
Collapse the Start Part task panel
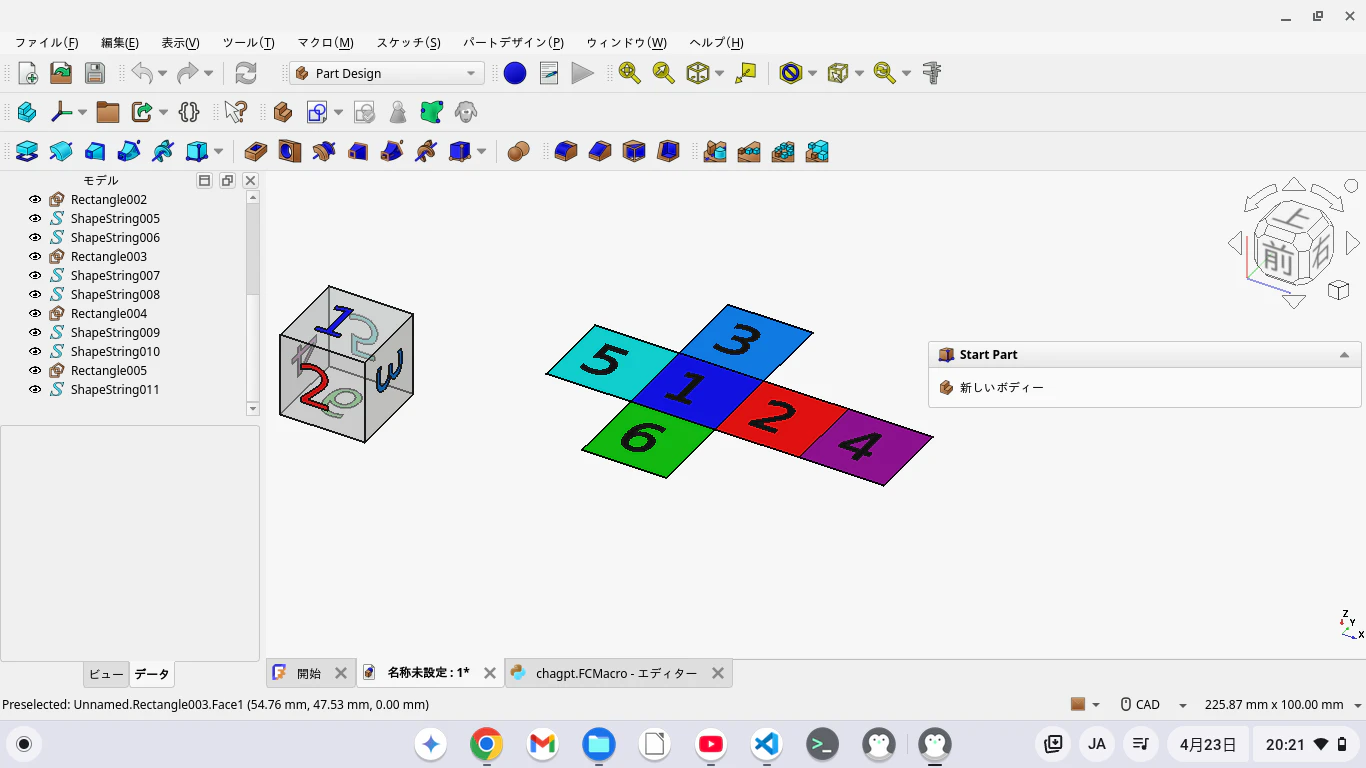coord(1344,355)
